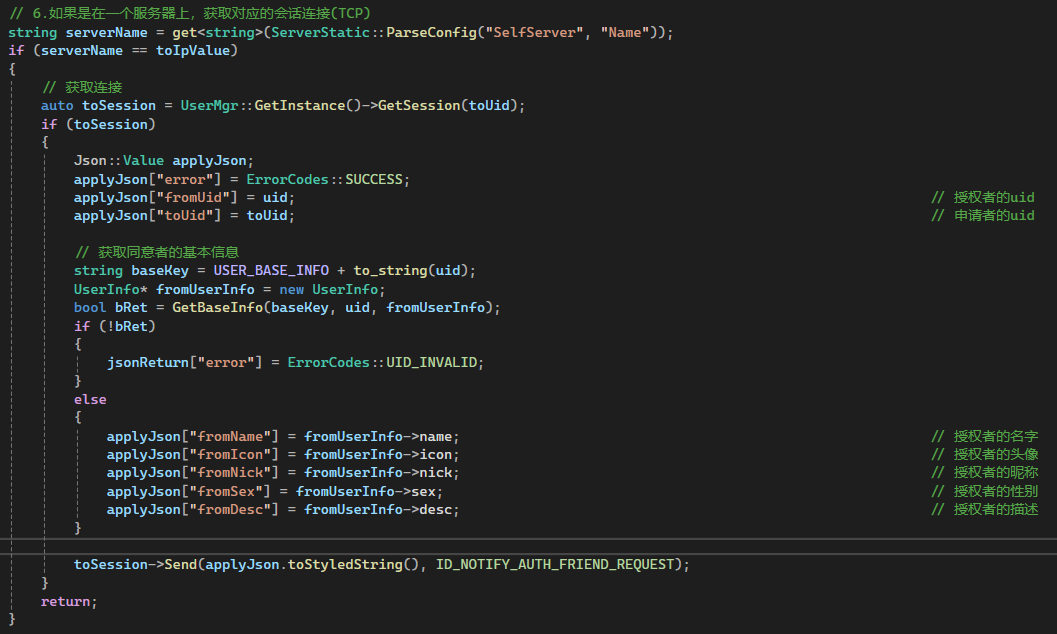Click GetBaseInfo function call
Screen dimensions: 1057x634
point(217,307)
